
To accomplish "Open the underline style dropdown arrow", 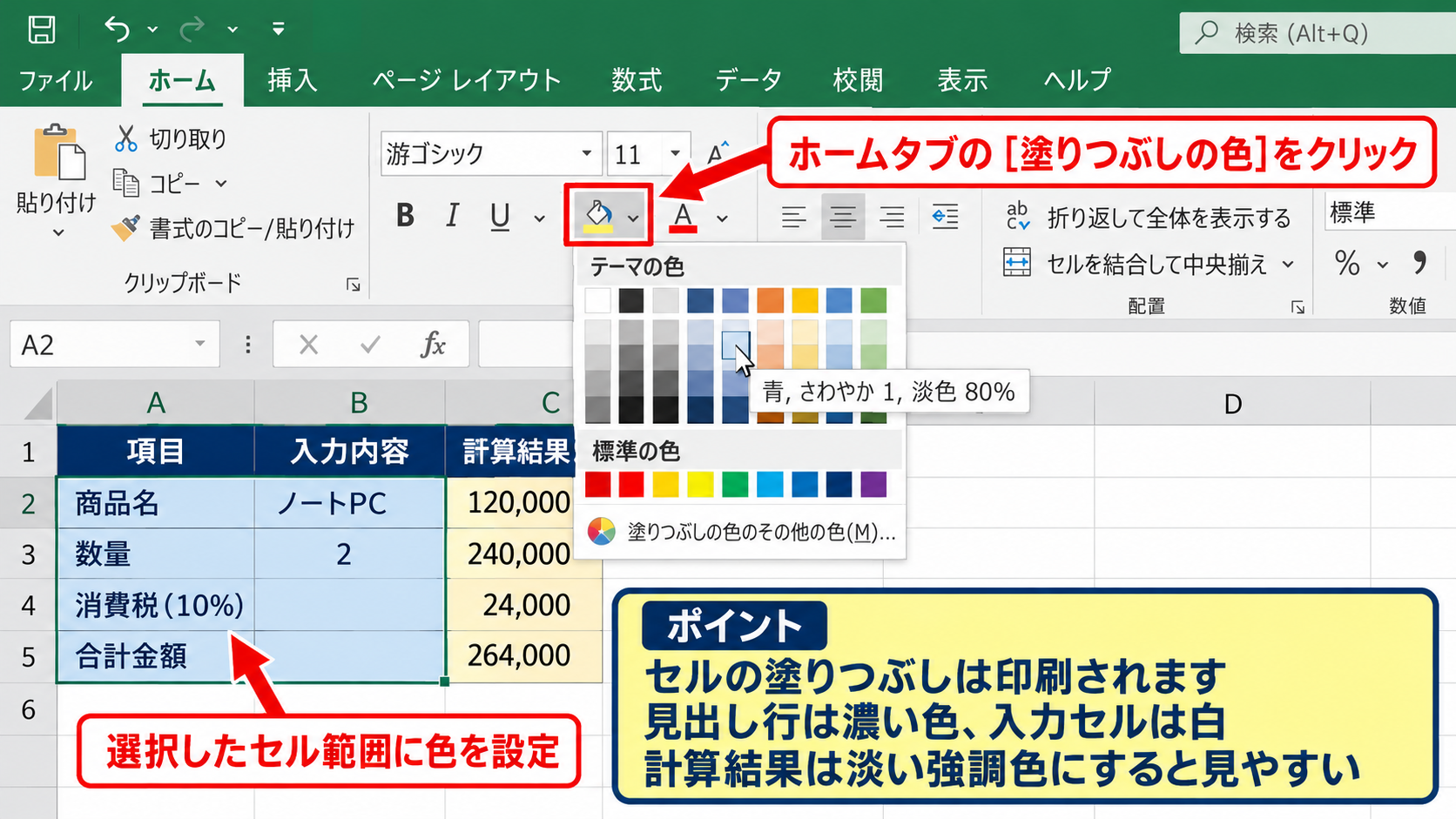I will [x=540, y=218].
